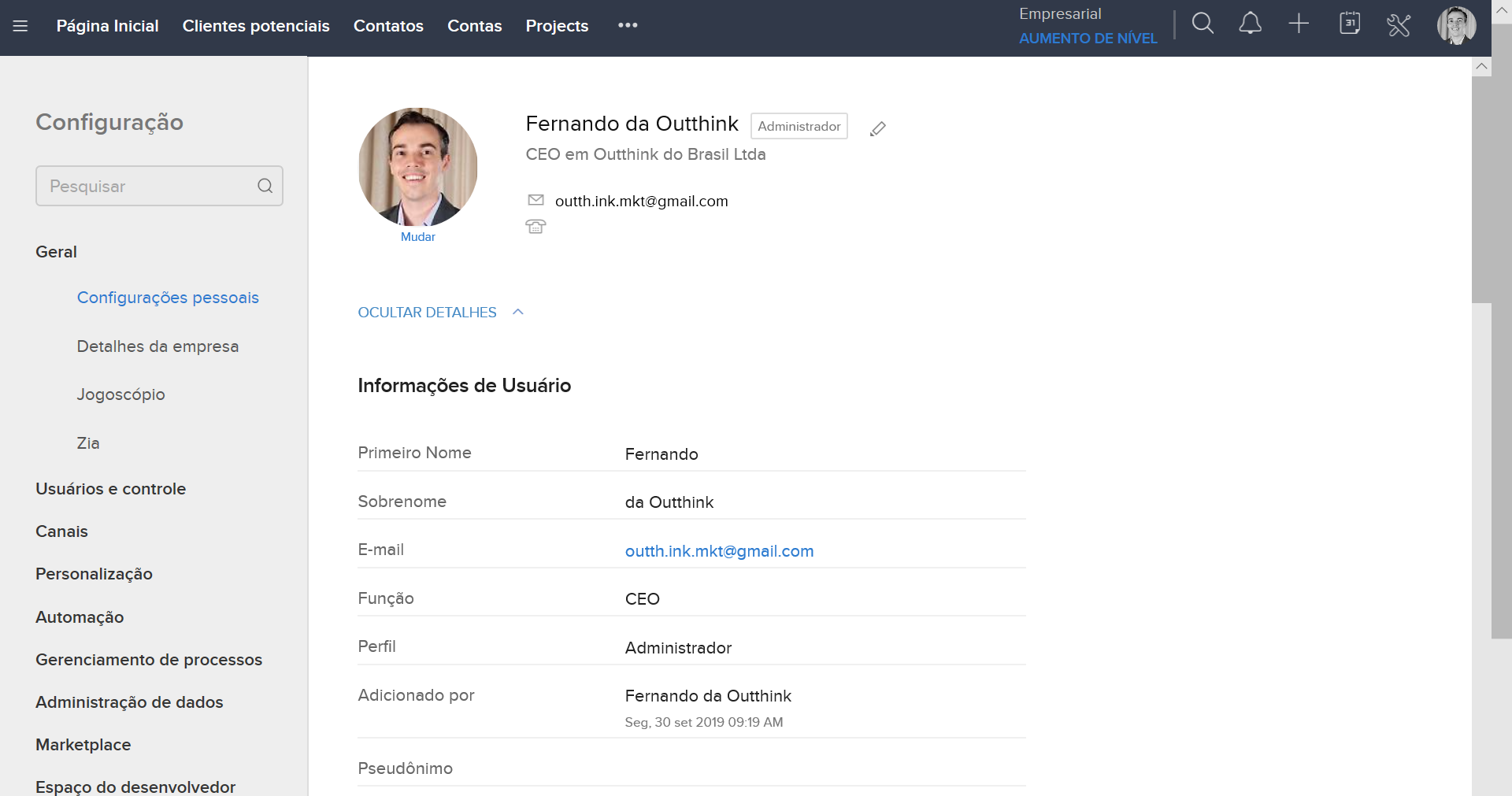This screenshot has height=796, width=1512.
Task: Expand Automação section
Action: 80,617
